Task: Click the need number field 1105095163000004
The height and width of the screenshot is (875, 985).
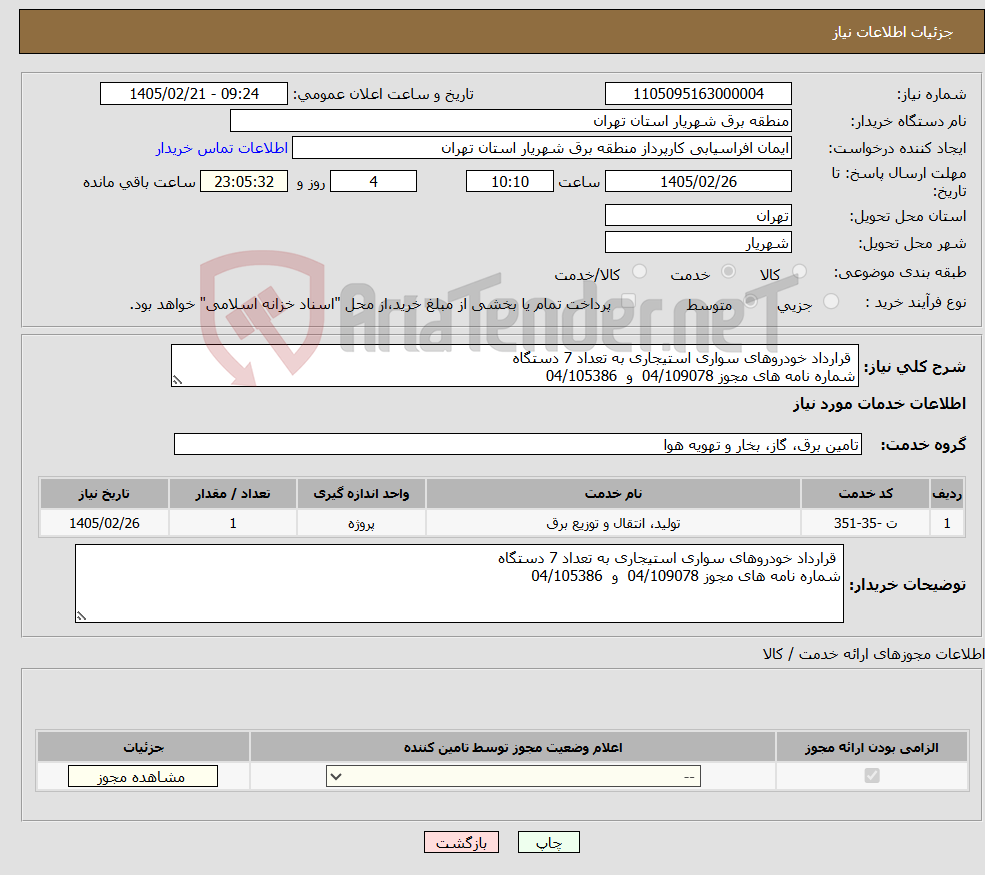Action: (698, 94)
